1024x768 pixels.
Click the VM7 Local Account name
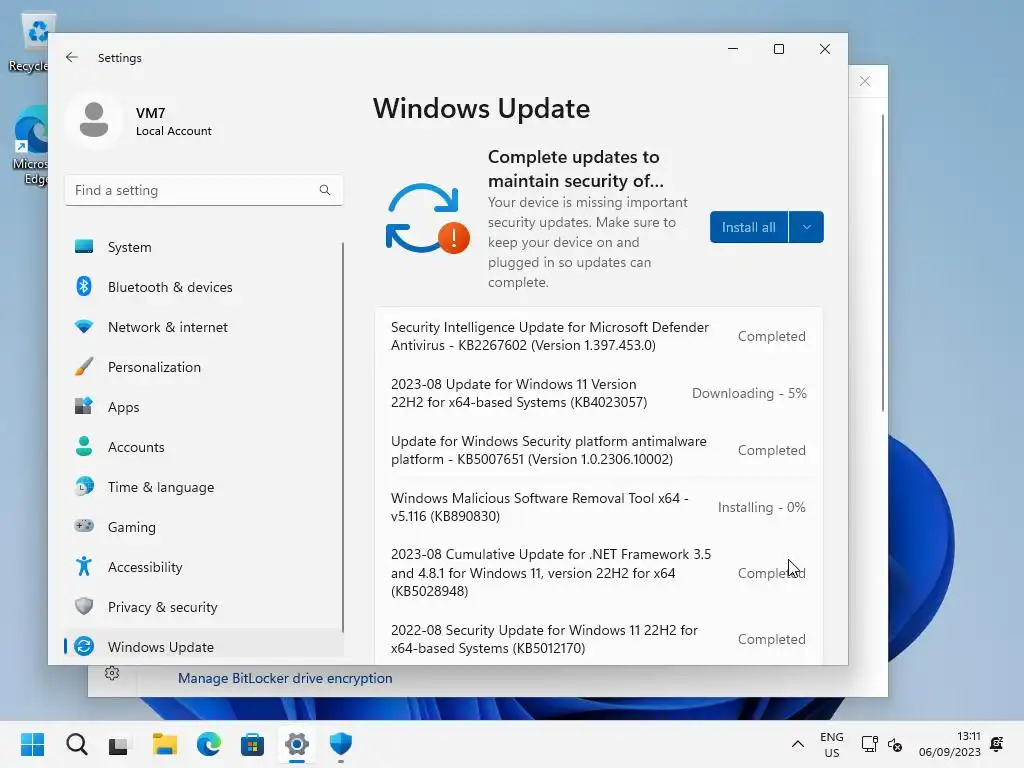173,121
